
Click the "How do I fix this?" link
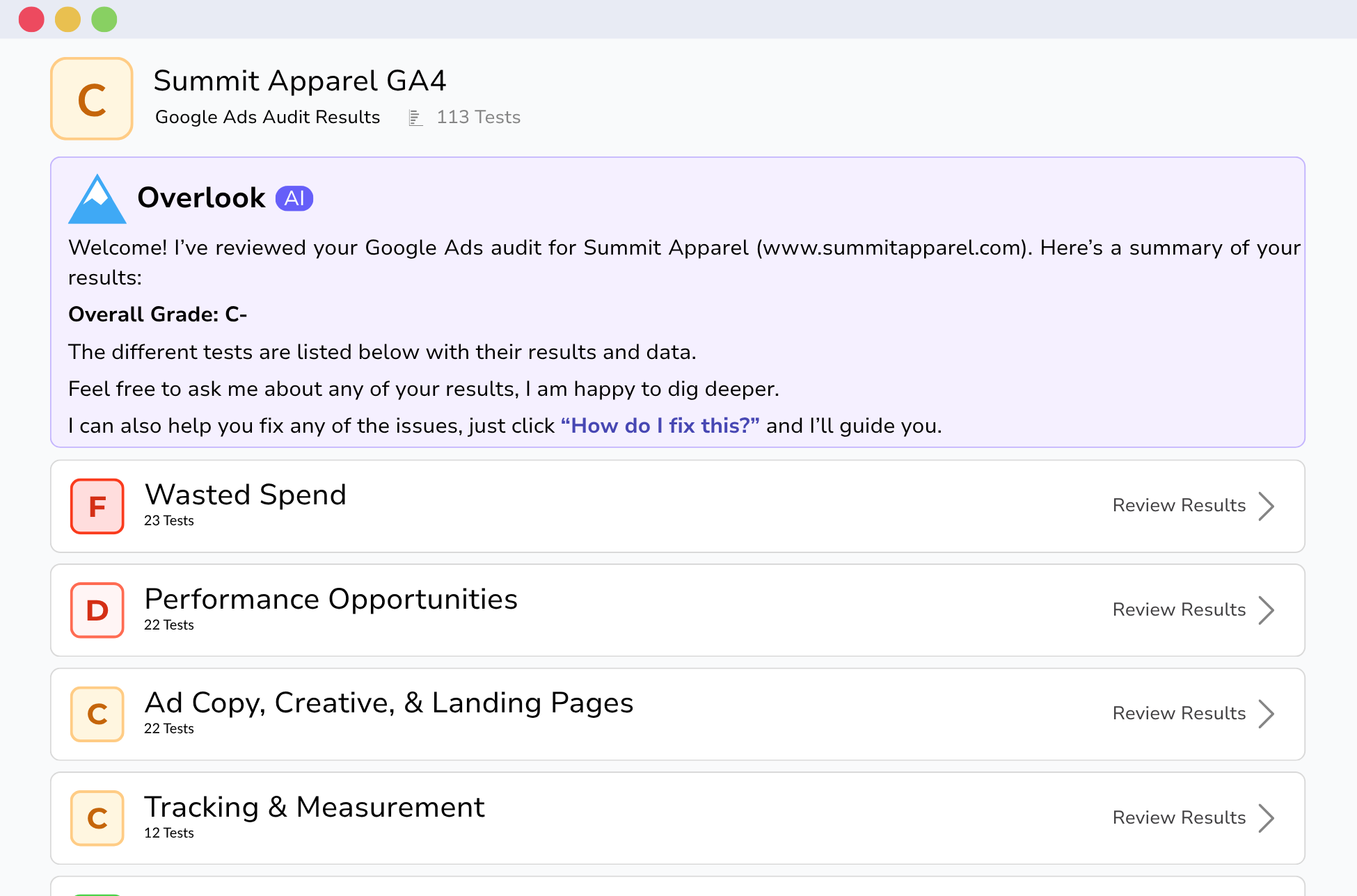(x=660, y=426)
